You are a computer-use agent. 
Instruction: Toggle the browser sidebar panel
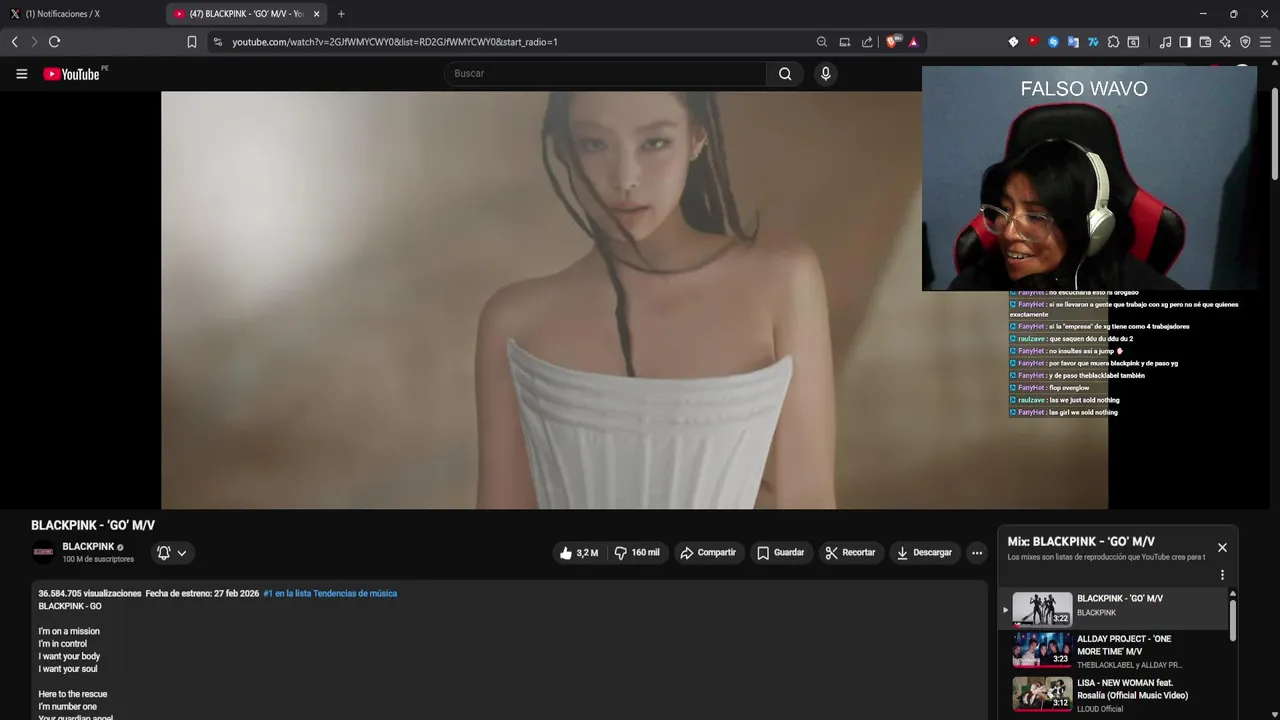[1185, 42]
